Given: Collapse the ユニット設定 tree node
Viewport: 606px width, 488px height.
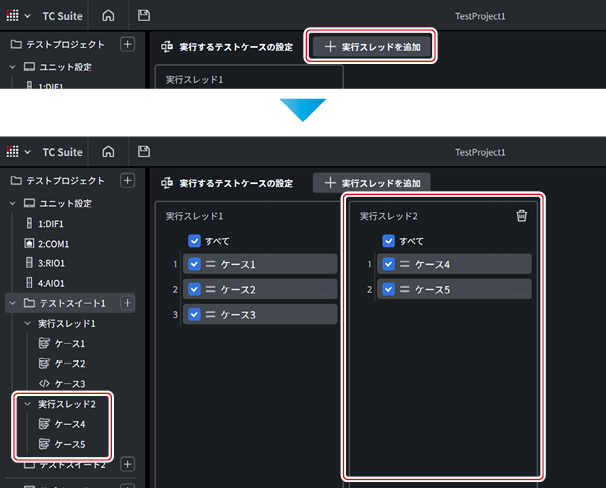Looking at the screenshot, I should [x=12, y=203].
